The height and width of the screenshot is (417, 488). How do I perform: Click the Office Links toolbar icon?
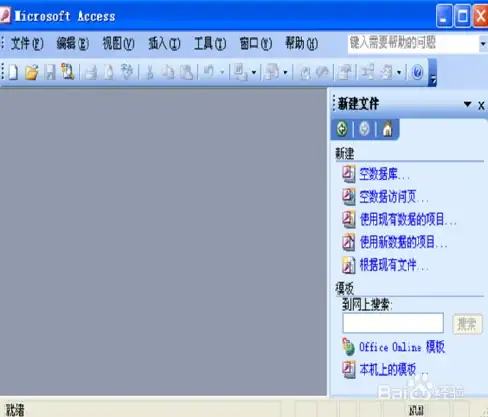pyautogui.click(x=240, y=72)
